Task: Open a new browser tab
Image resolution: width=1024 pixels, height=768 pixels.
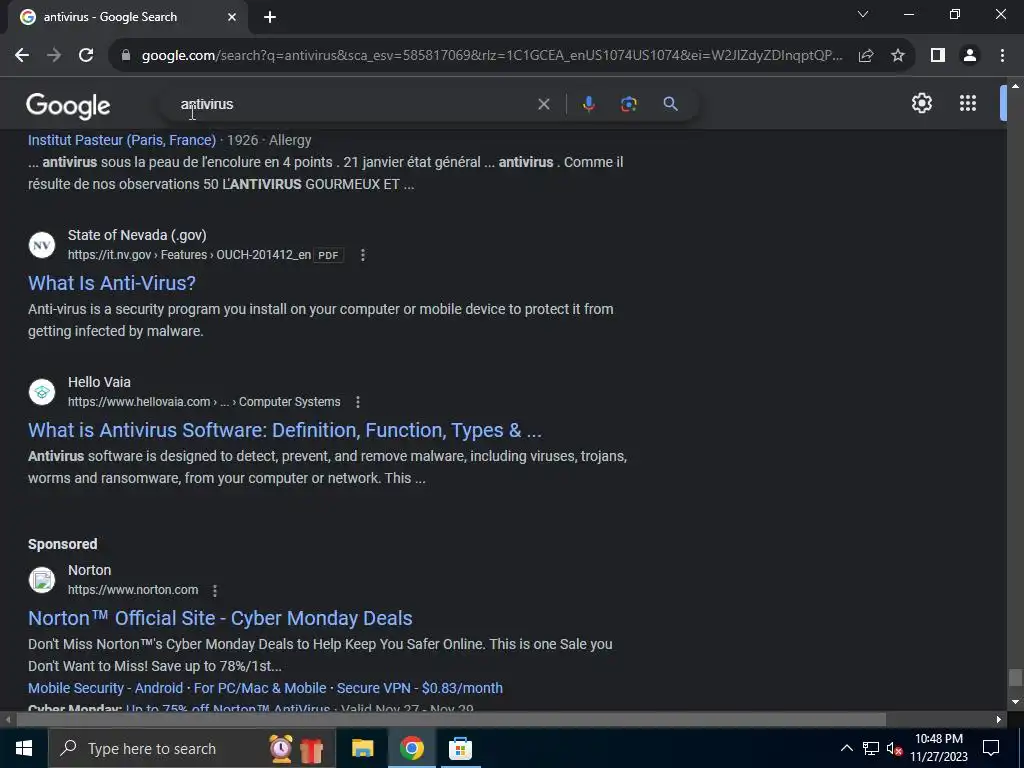Action: pos(270,17)
